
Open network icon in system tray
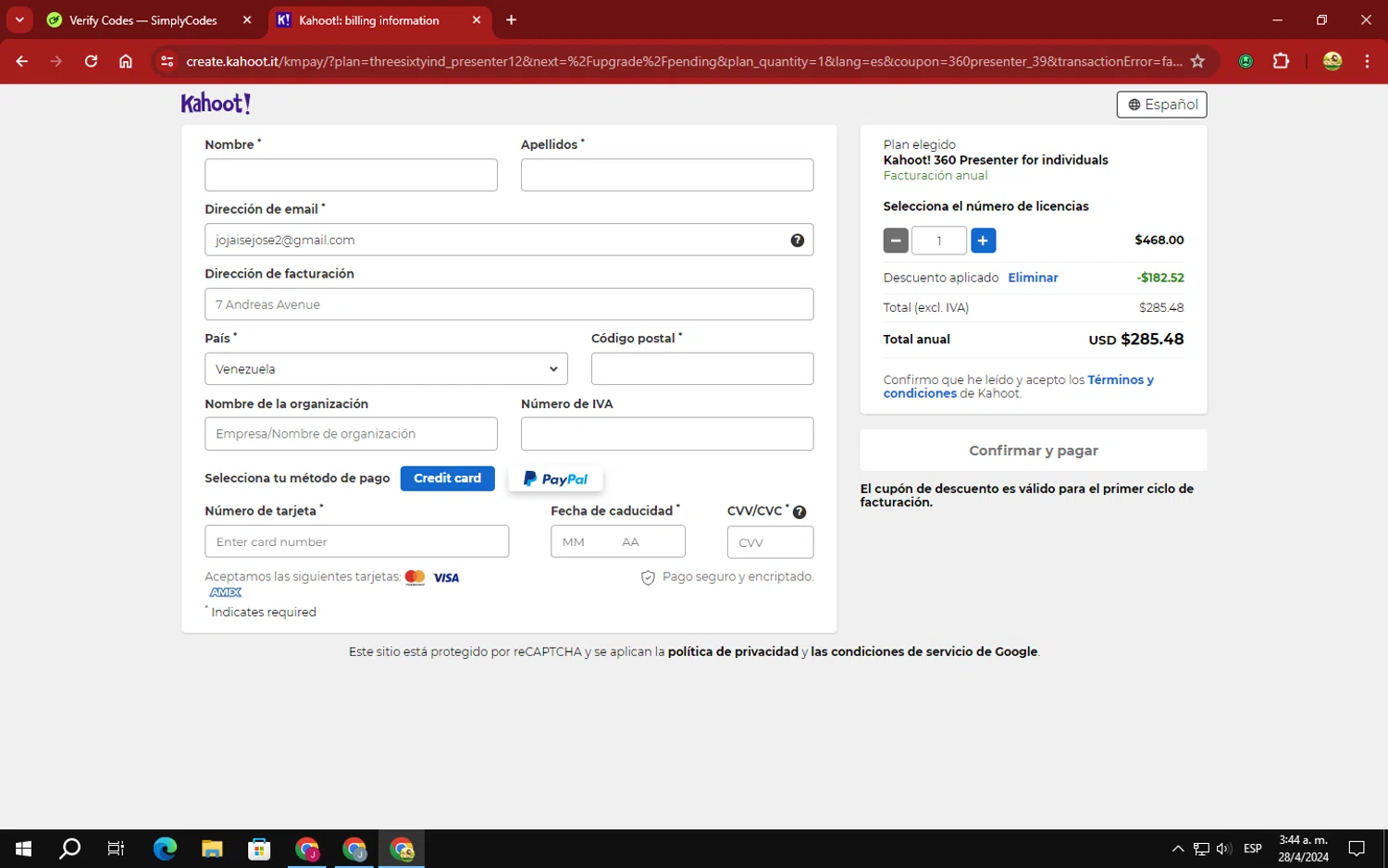pyautogui.click(x=1200, y=849)
